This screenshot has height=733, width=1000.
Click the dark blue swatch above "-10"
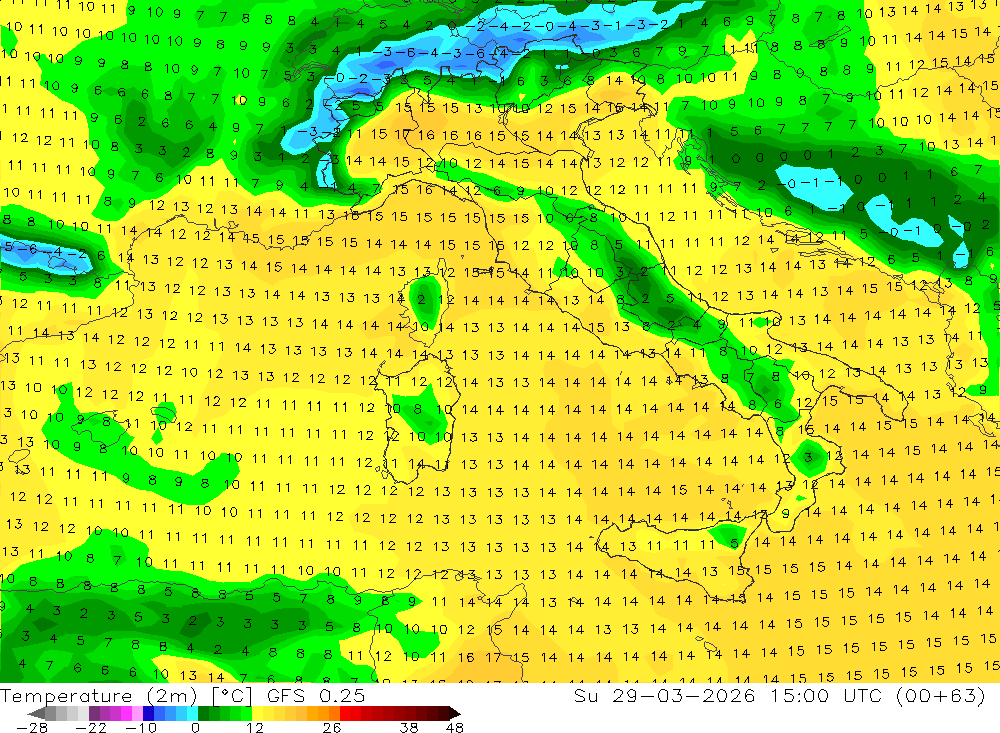pos(148,713)
